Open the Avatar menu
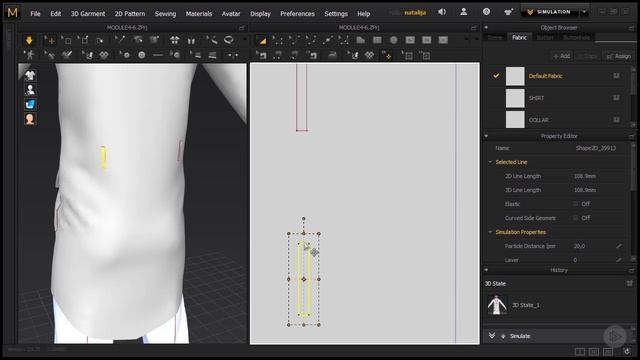The image size is (640, 360). (x=231, y=13)
